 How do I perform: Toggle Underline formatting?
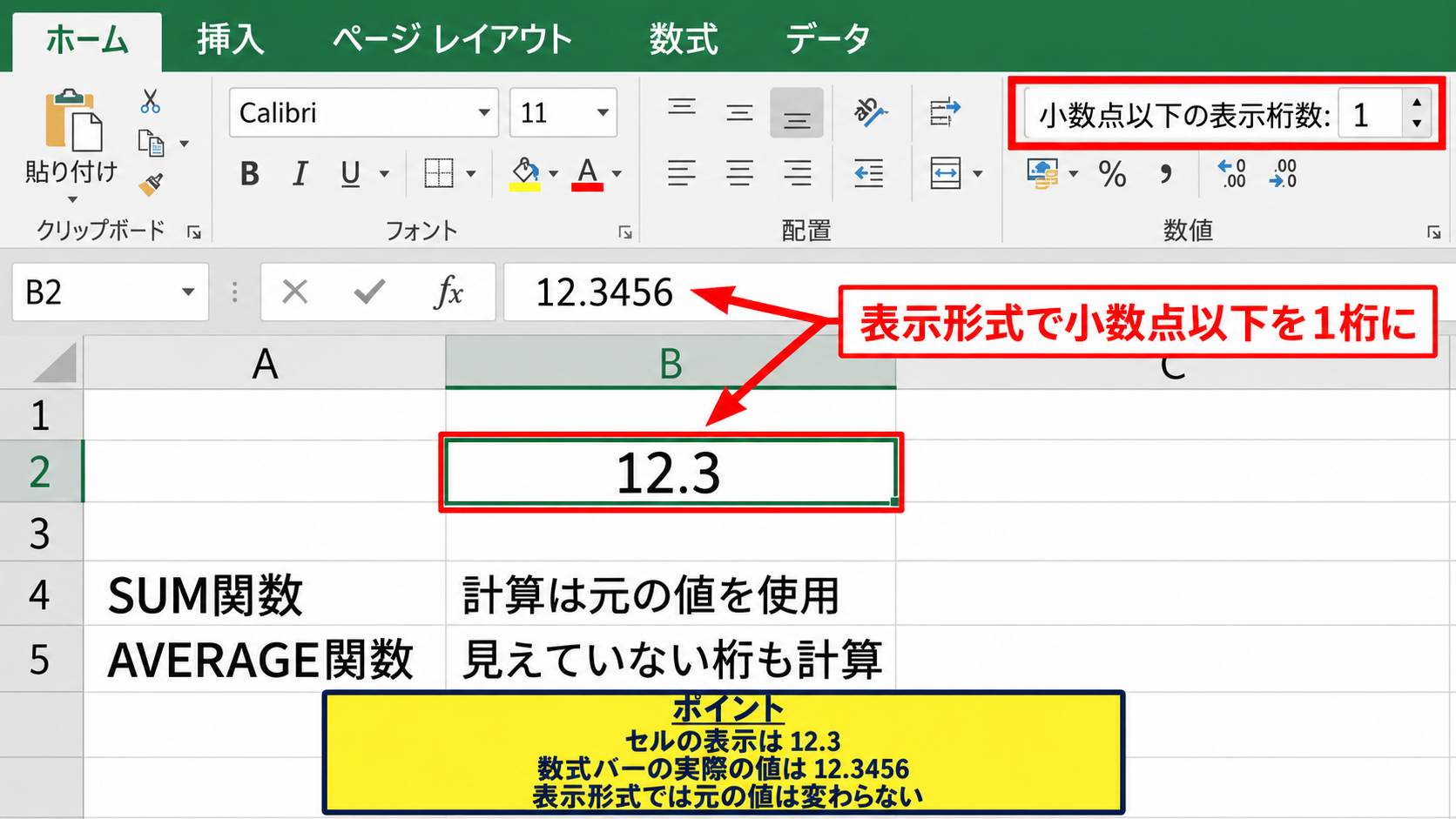pyautogui.click(x=350, y=174)
